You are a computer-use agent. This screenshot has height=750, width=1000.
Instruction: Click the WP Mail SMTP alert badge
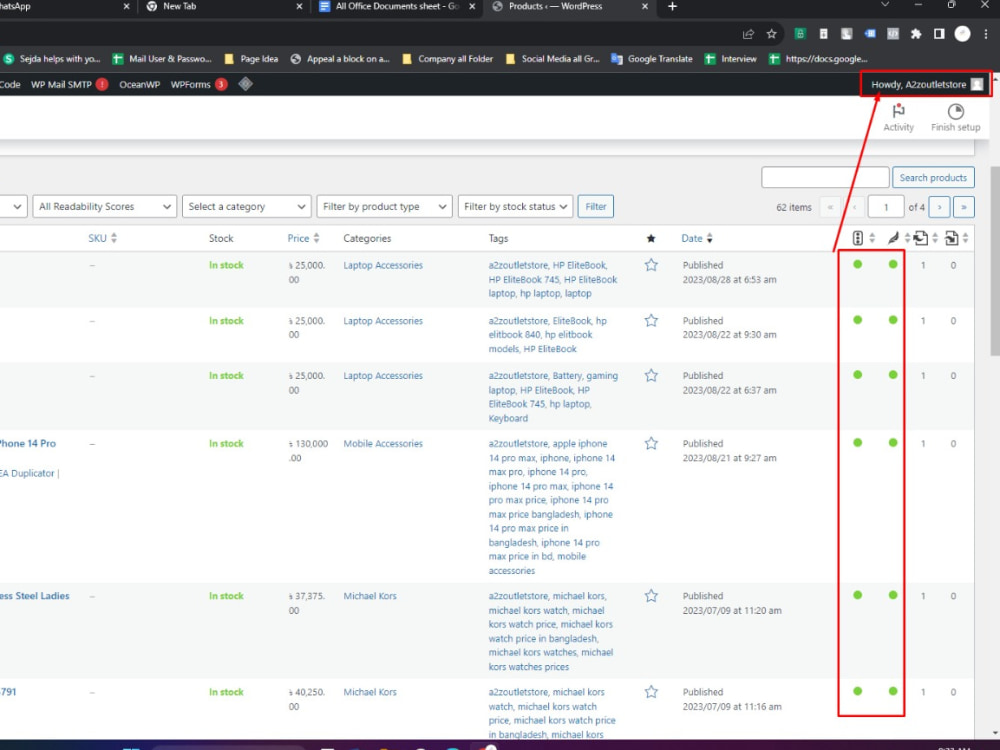point(102,84)
